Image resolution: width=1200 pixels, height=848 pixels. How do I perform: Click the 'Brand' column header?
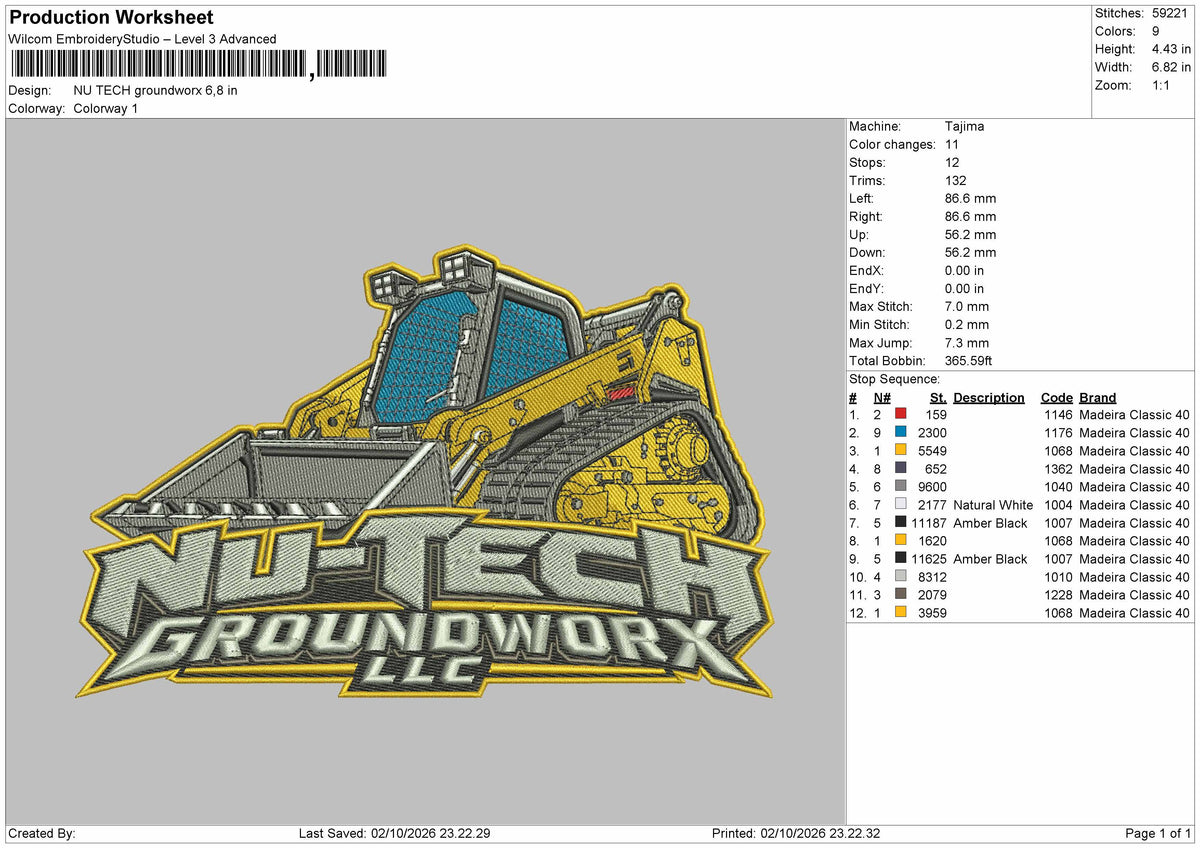pos(1098,397)
